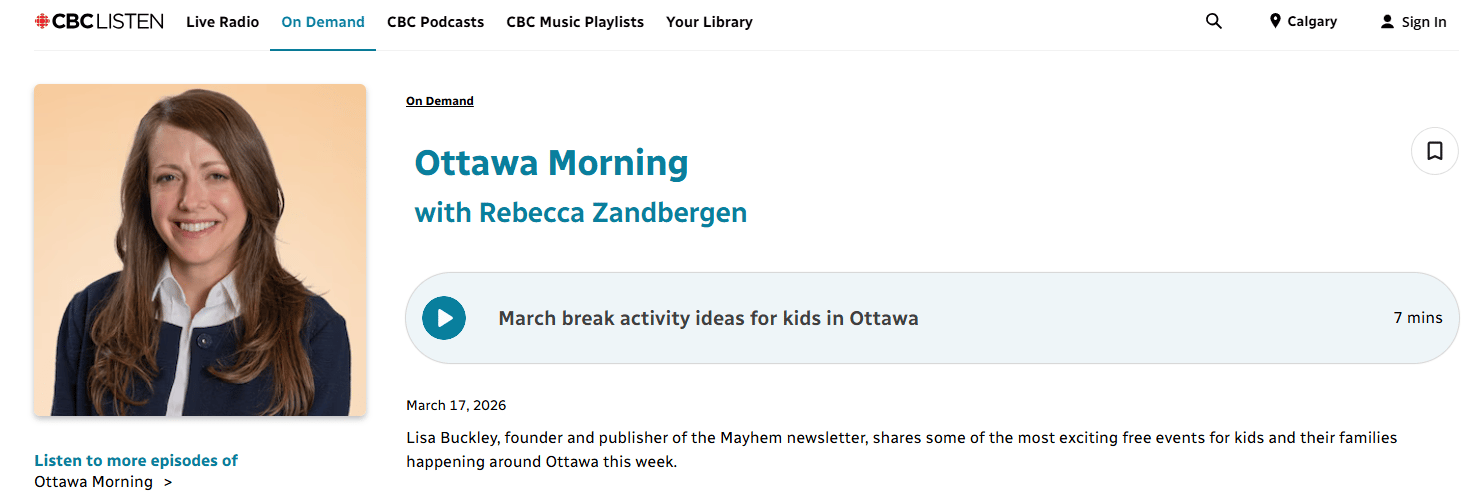Click the host portrait photo
The width and height of the screenshot is (1483, 503).
[x=200, y=250]
